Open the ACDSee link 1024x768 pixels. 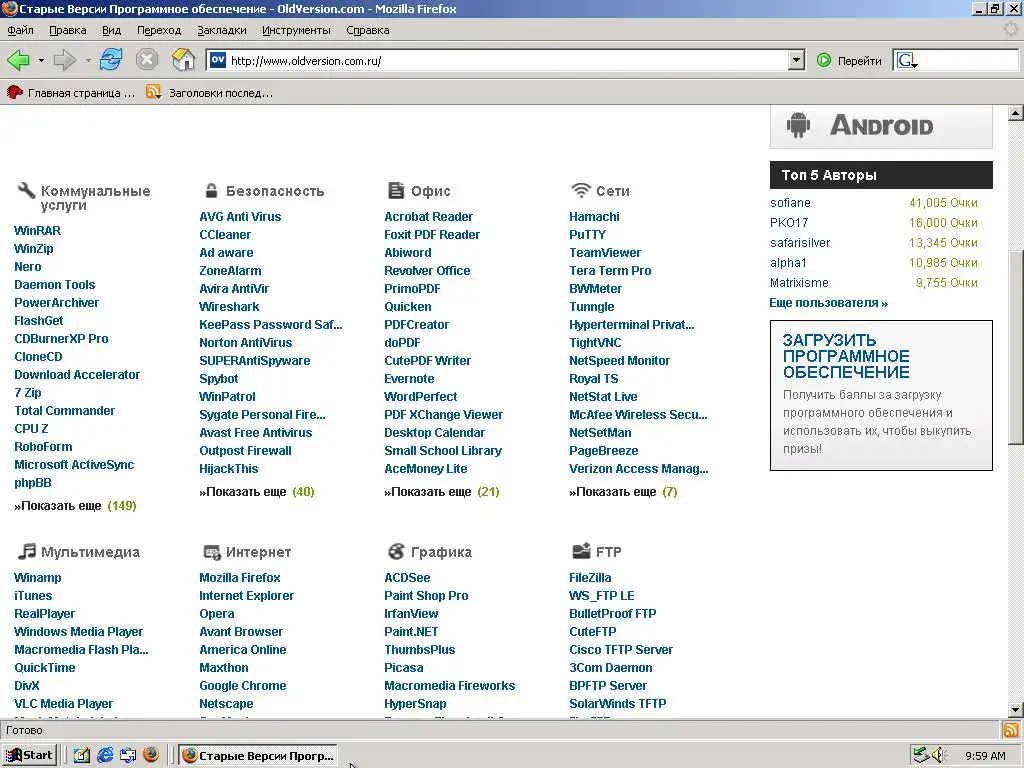[407, 577]
